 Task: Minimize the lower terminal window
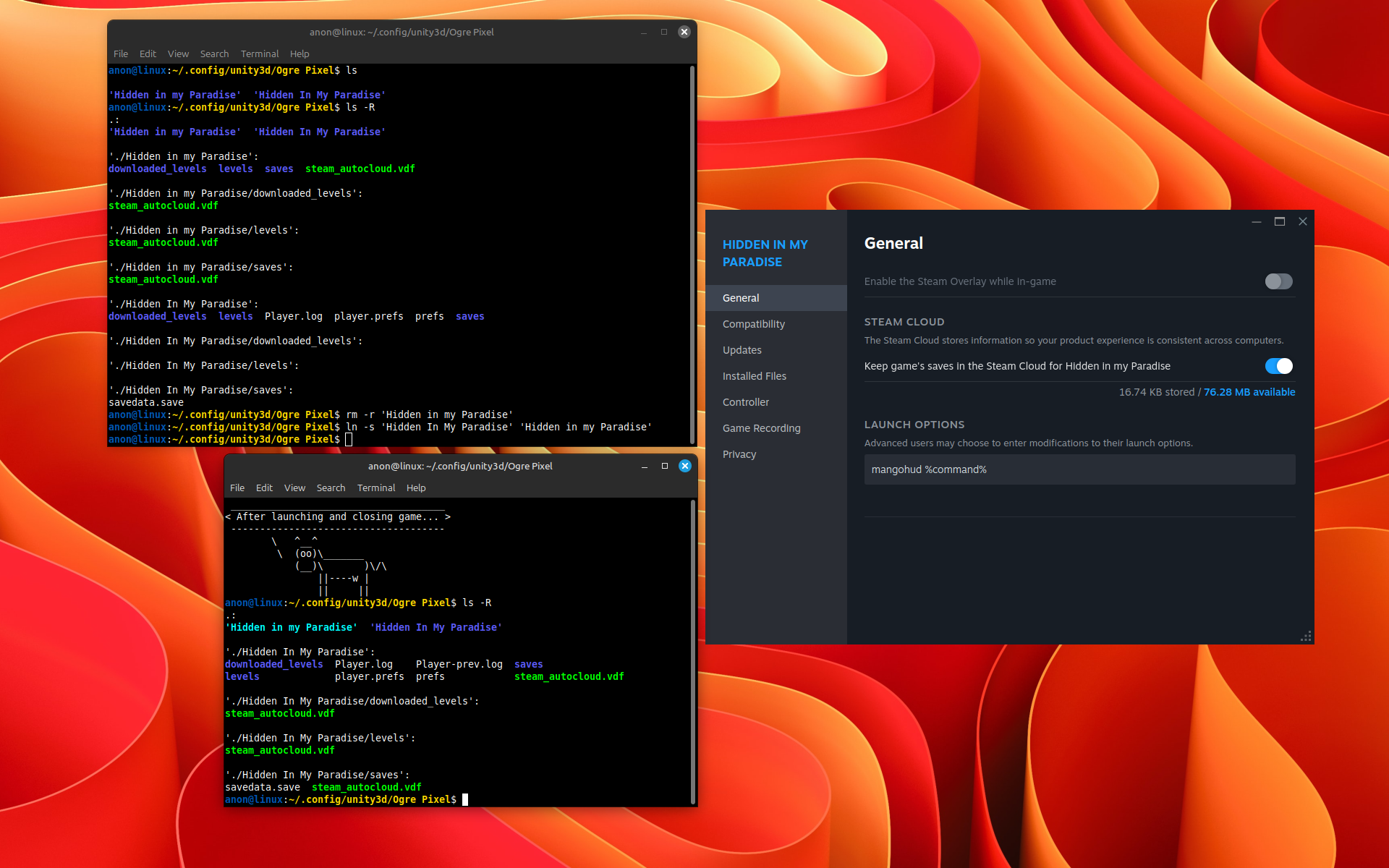click(644, 466)
